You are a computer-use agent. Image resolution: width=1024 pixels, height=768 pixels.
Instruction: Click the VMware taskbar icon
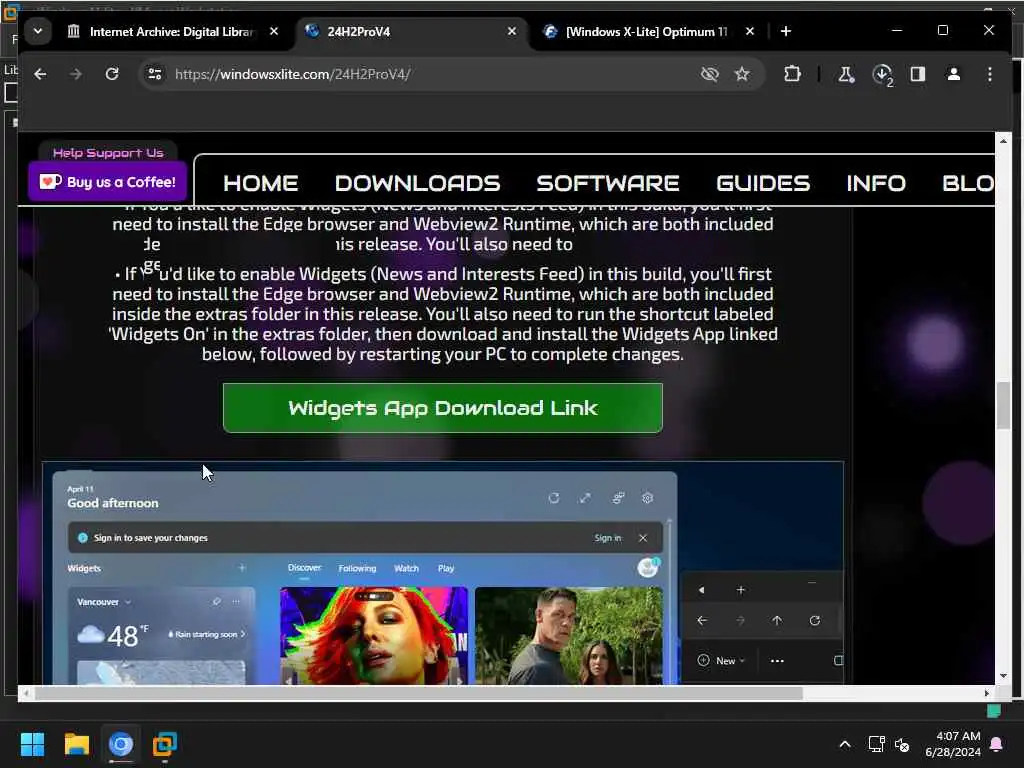coord(165,744)
